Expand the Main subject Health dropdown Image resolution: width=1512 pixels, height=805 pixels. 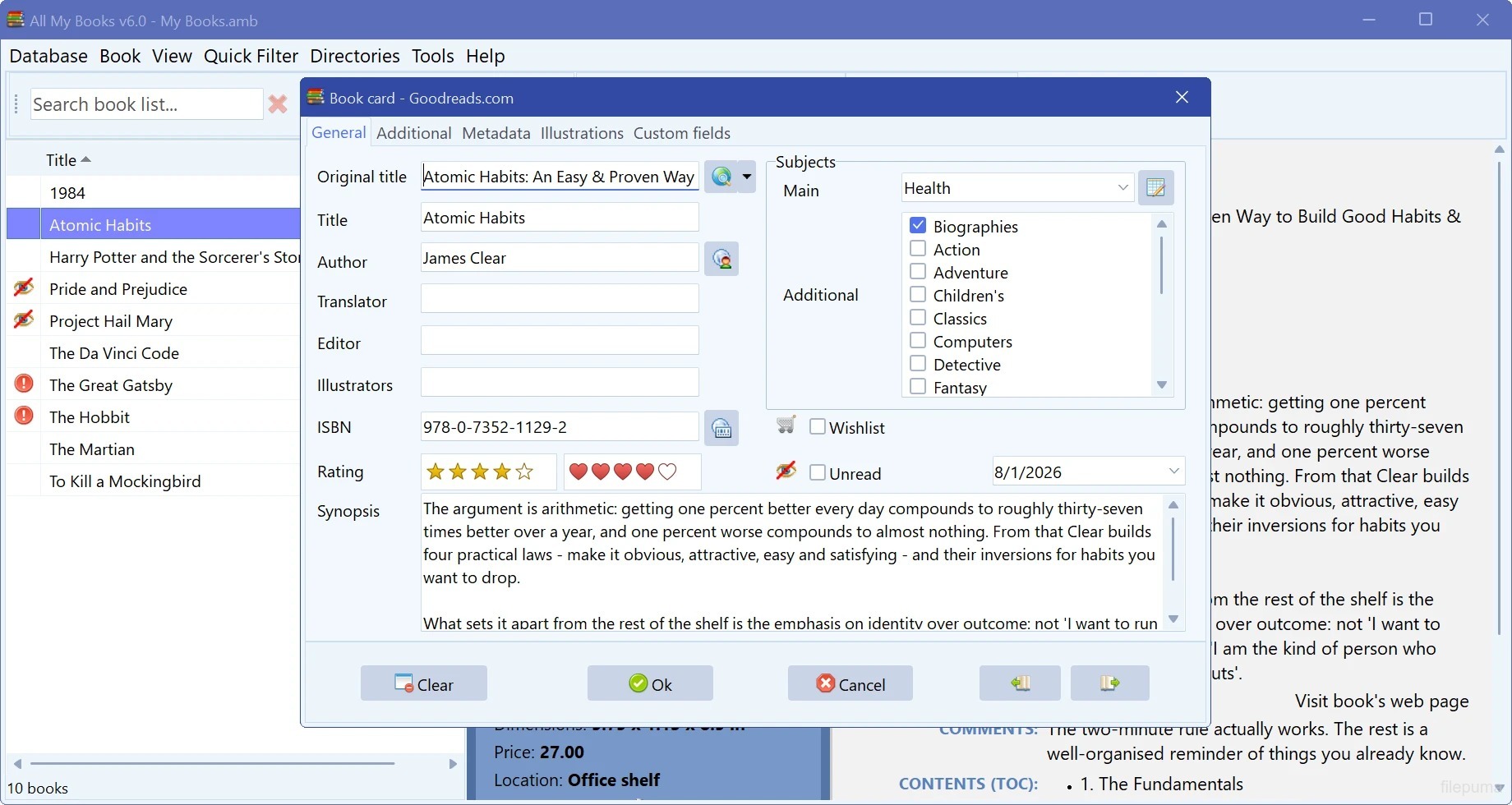point(1122,188)
